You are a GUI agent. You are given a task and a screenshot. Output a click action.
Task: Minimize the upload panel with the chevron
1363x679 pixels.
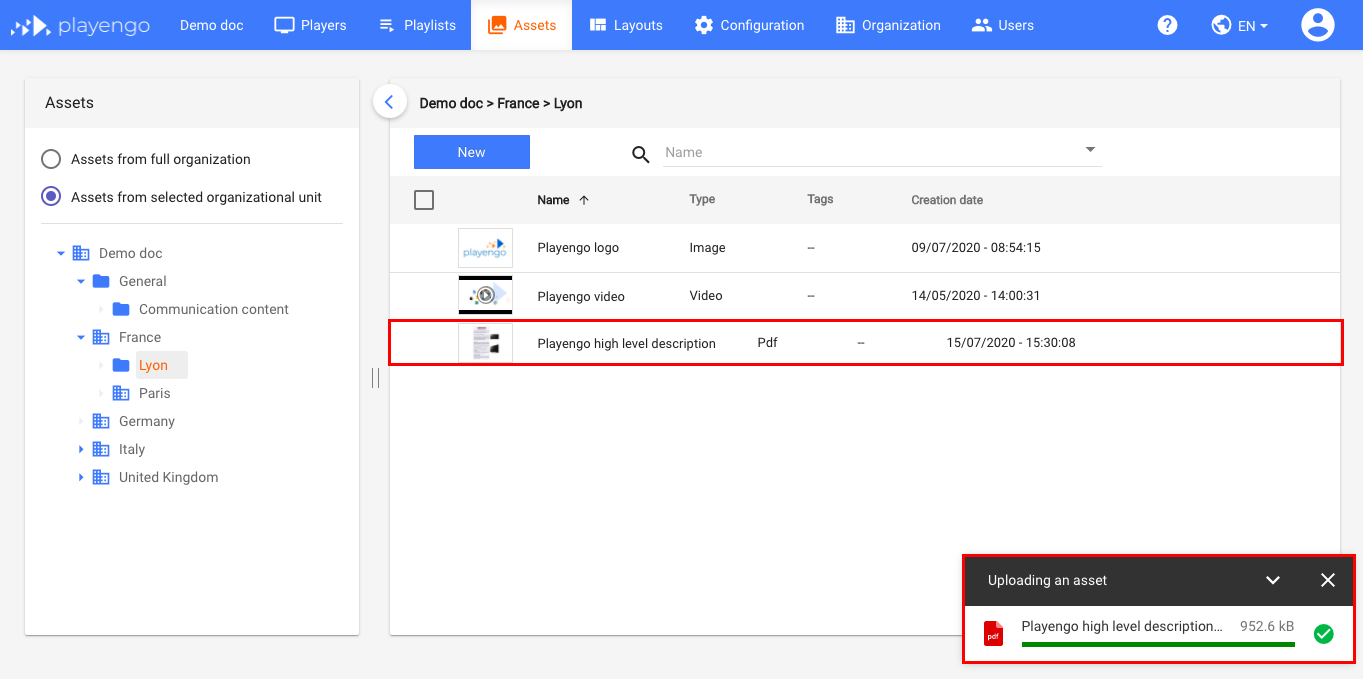(x=1273, y=580)
